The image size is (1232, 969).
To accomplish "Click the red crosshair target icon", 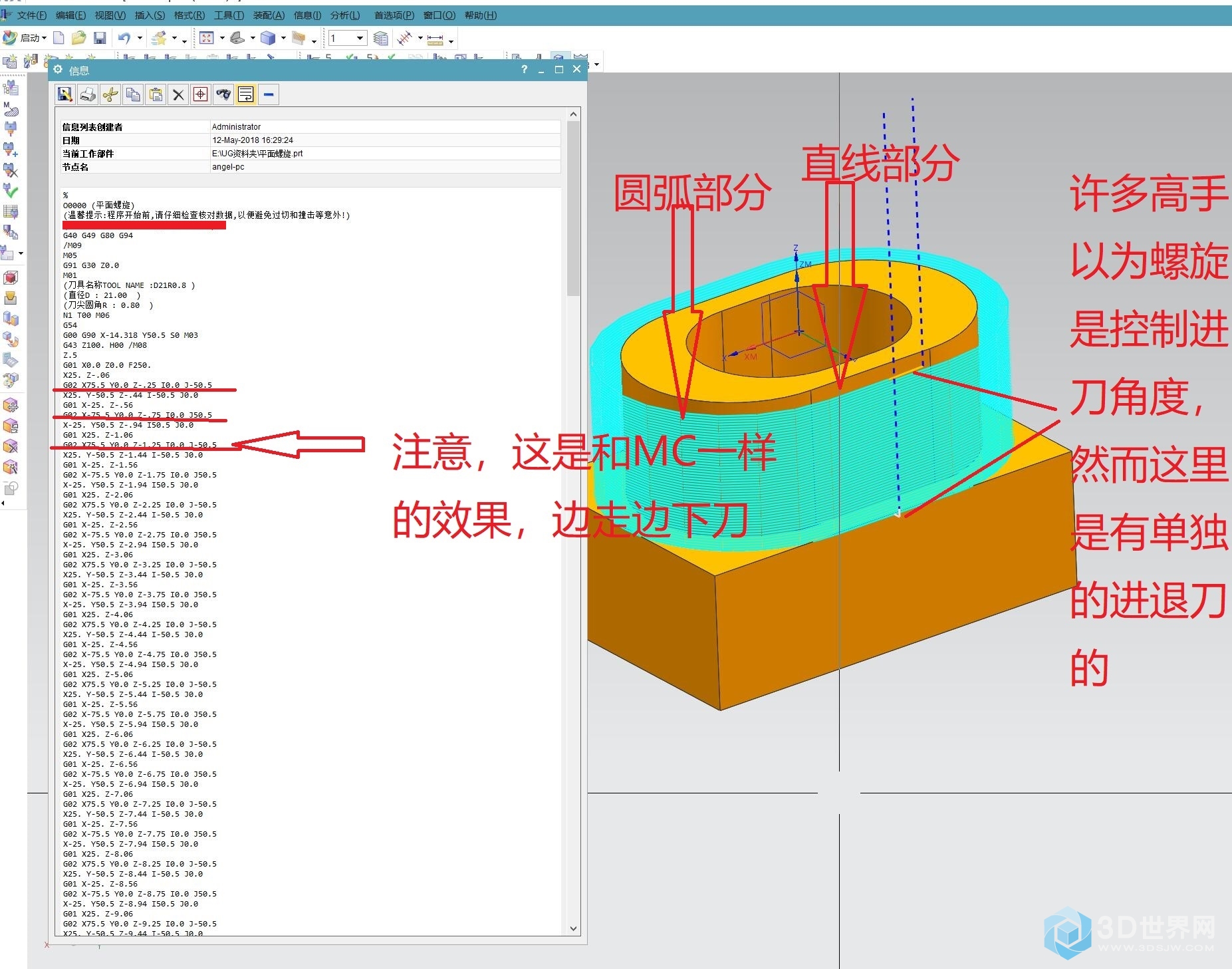I will point(201,95).
